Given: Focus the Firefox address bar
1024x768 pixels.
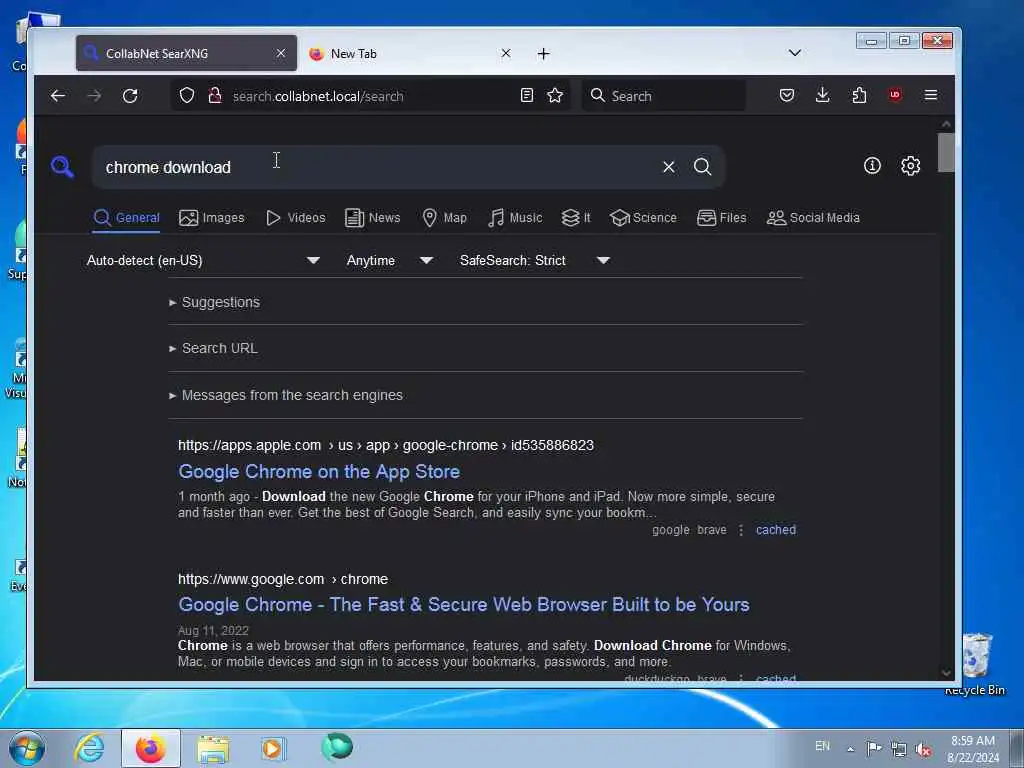Looking at the screenshot, I should [372, 96].
